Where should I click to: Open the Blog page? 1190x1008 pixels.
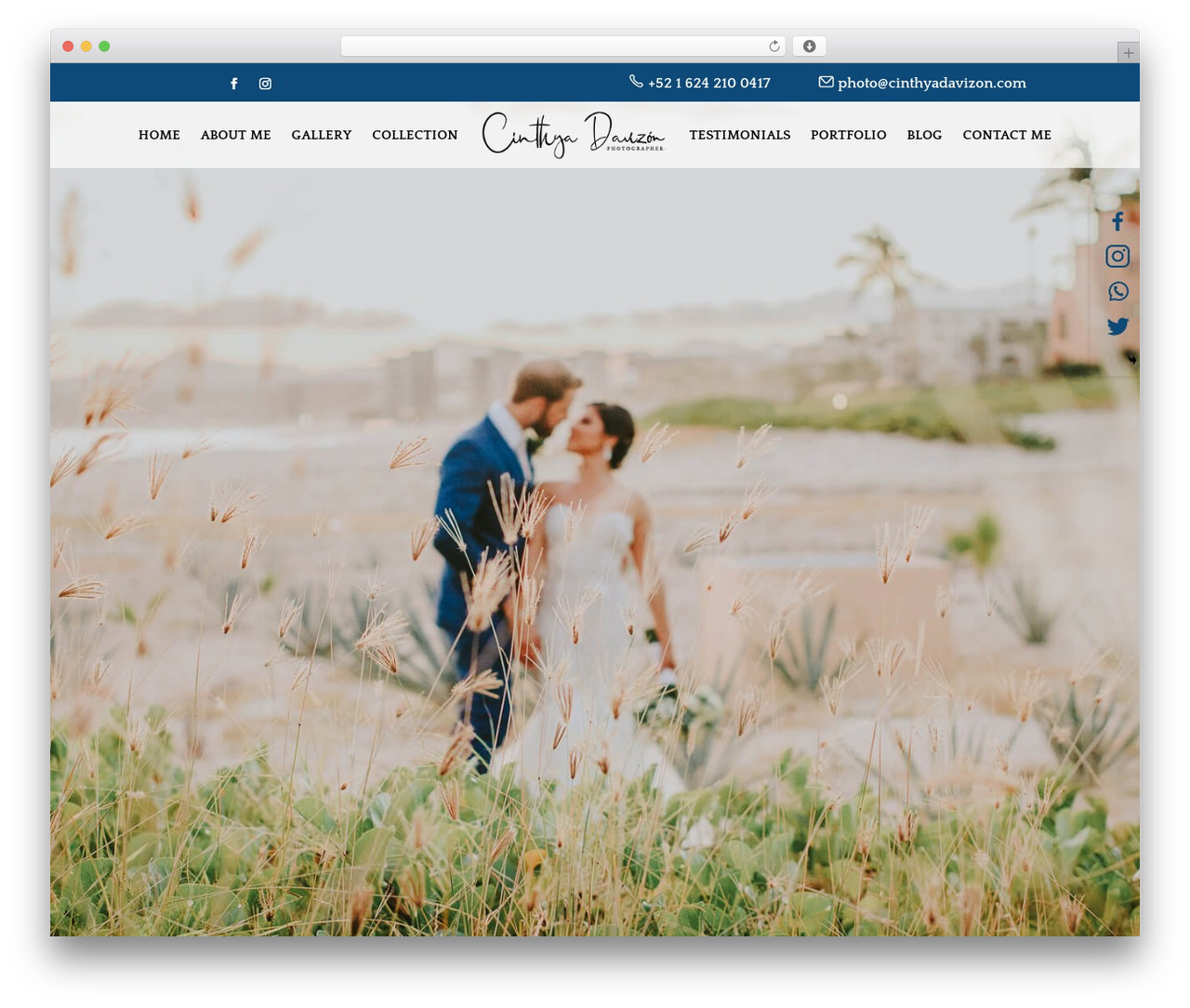click(x=924, y=135)
